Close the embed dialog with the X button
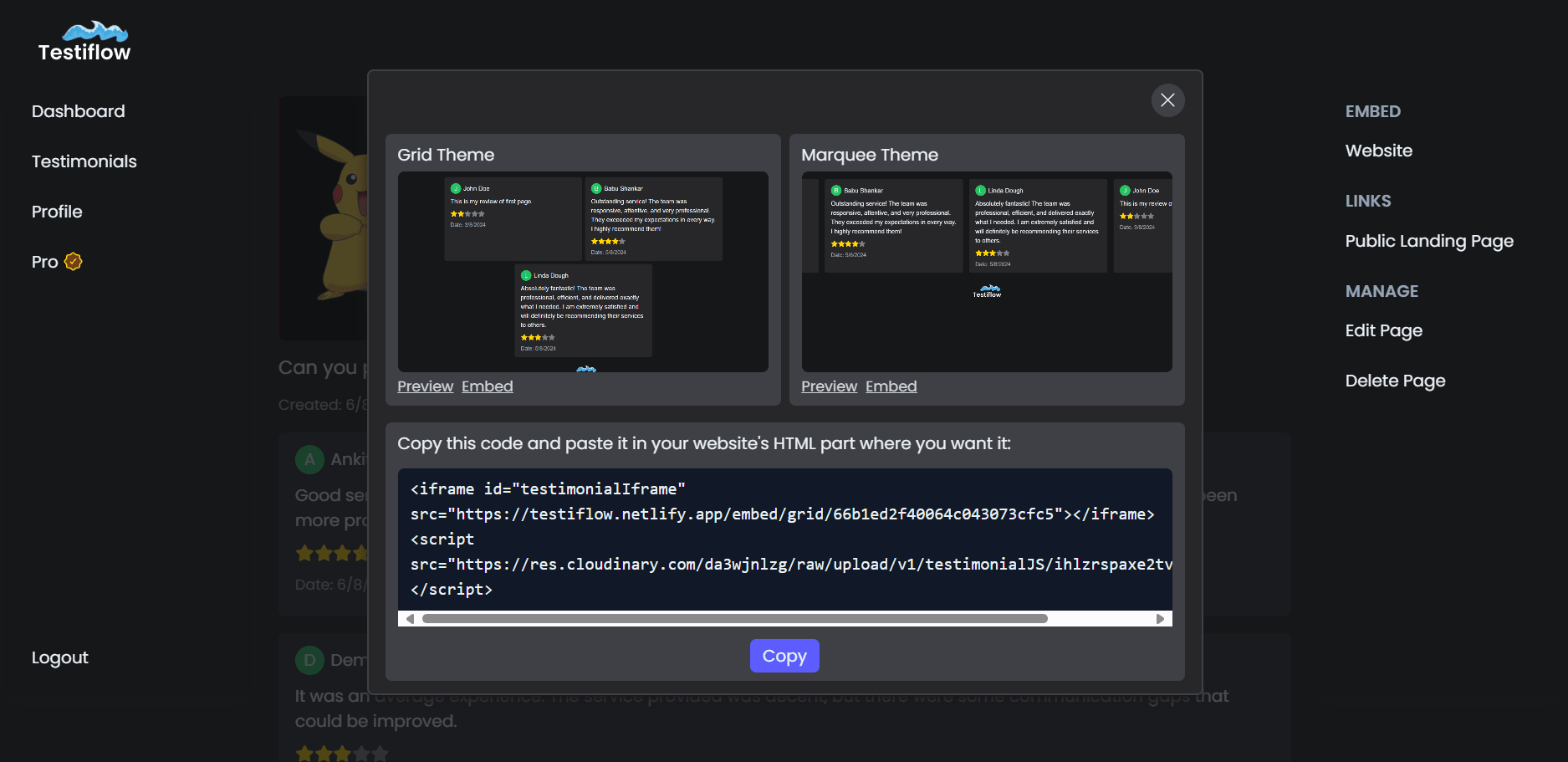Viewport: 1568px width, 762px height. pyautogui.click(x=1167, y=100)
